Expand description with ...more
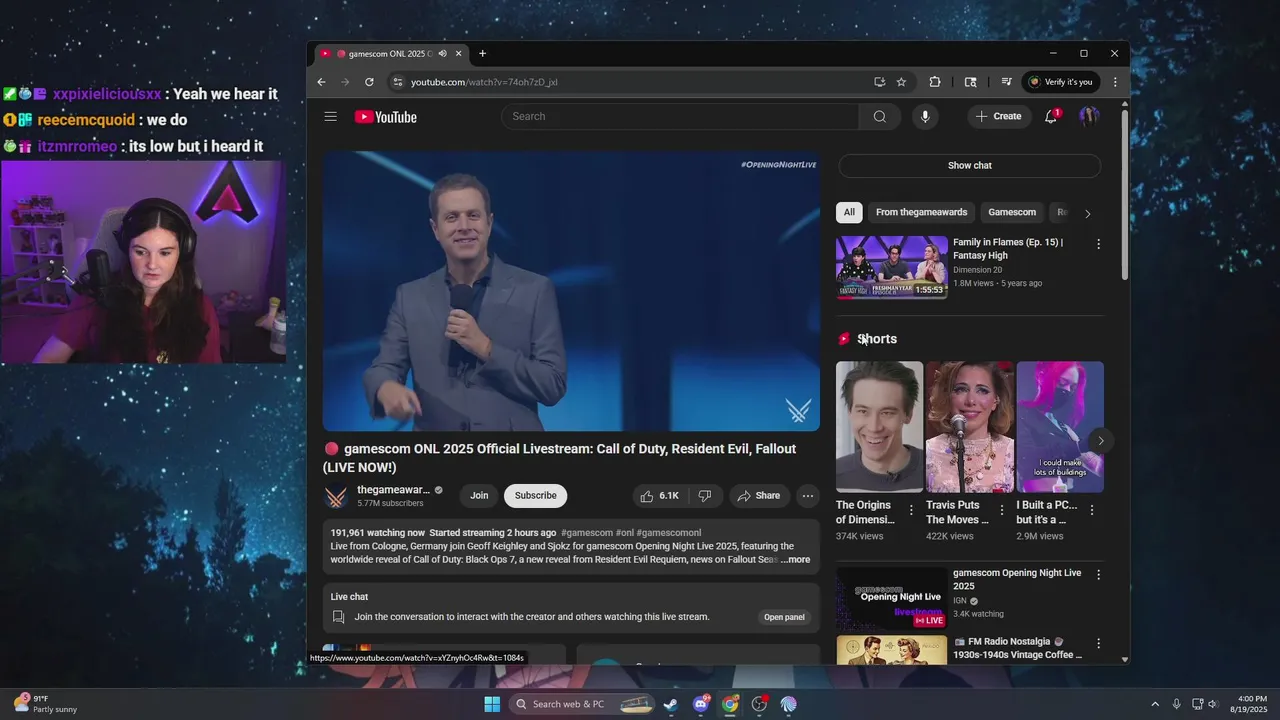The image size is (1280, 720). click(x=796, y=560)
